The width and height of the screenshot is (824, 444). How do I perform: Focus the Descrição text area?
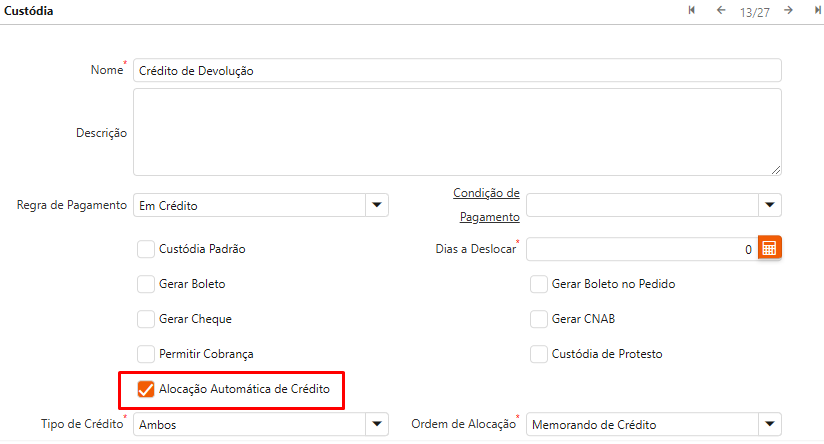pyautogui.click(x=457, y=132)
